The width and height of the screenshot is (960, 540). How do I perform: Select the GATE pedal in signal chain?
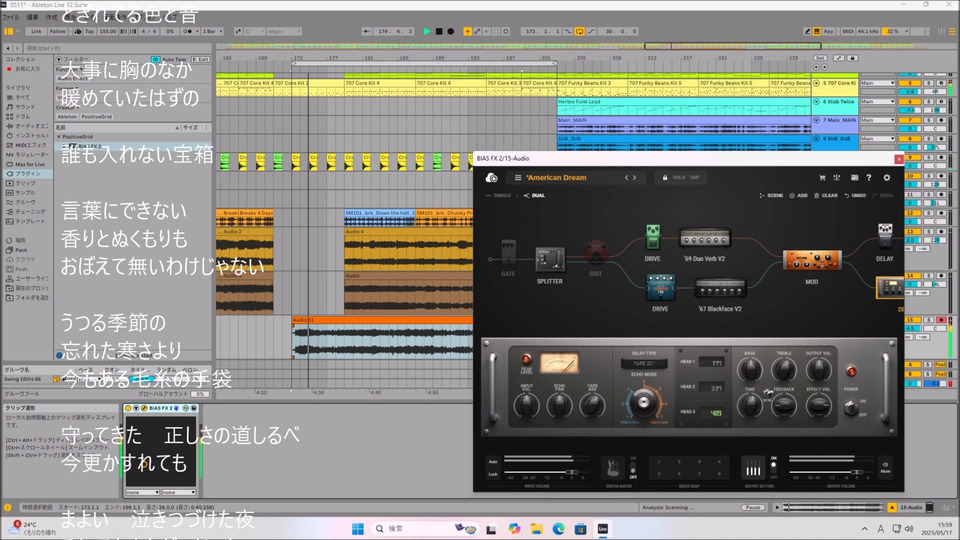click(508, 252)
